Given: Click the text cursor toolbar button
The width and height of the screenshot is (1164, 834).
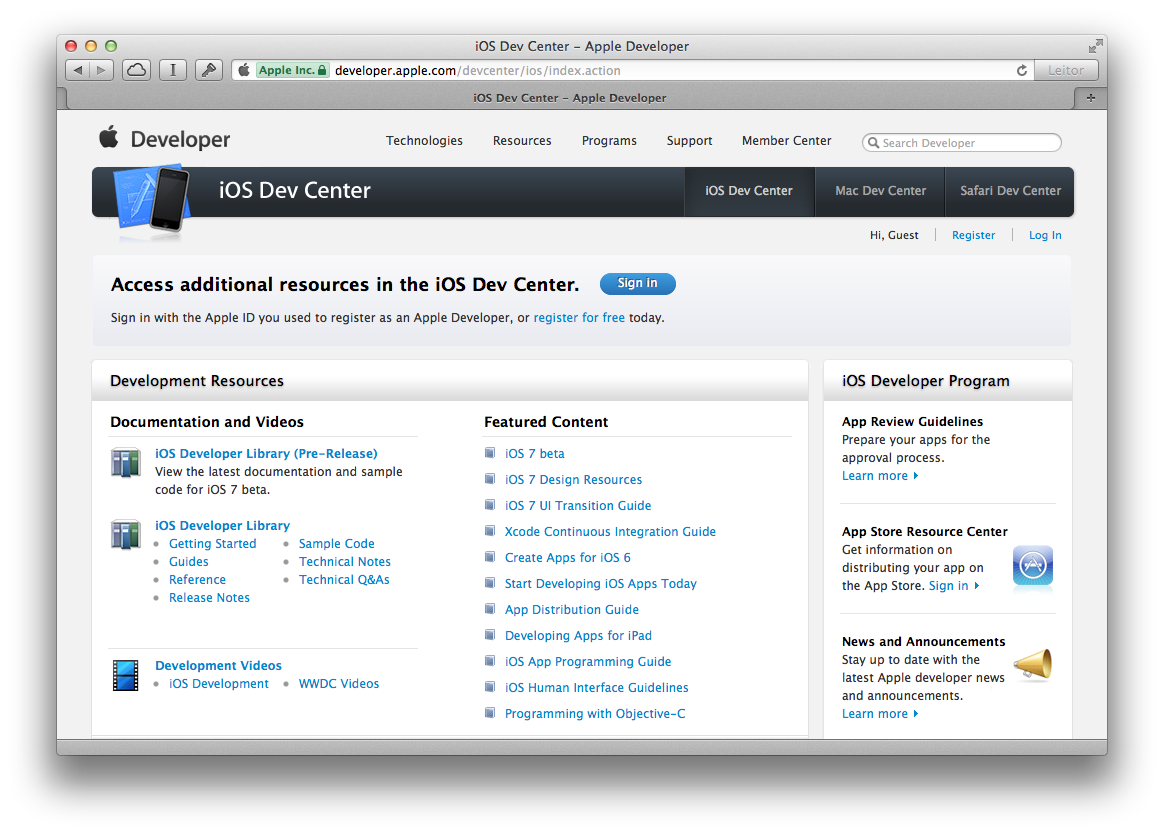Looking at the screenshot, I should pyautogui.click(x=173, y=71).
